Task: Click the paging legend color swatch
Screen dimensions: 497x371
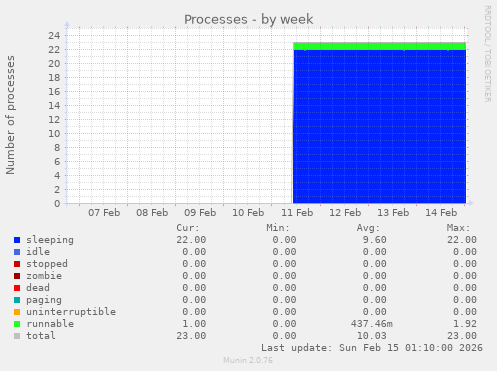Action: pos(17,300)
